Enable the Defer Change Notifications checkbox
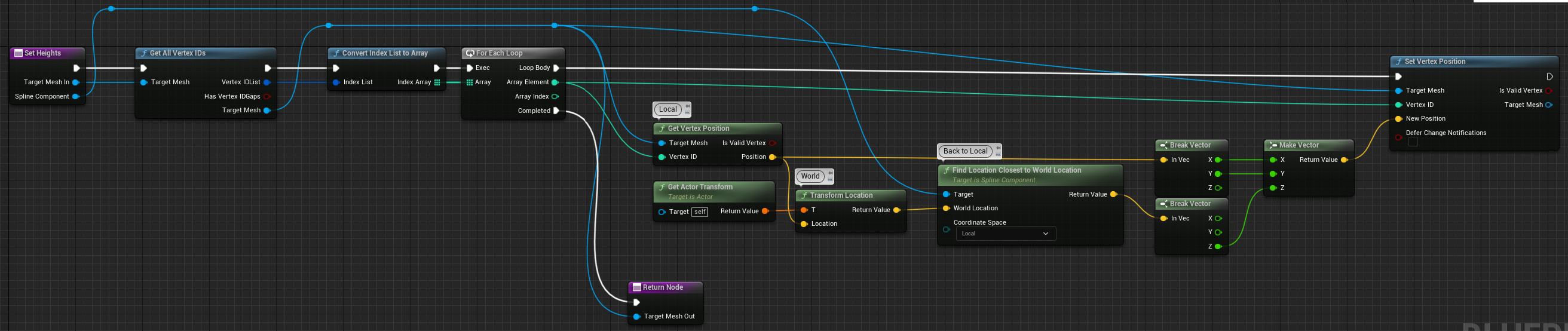Screen dimensions: 1568x331 [1413, 142]
